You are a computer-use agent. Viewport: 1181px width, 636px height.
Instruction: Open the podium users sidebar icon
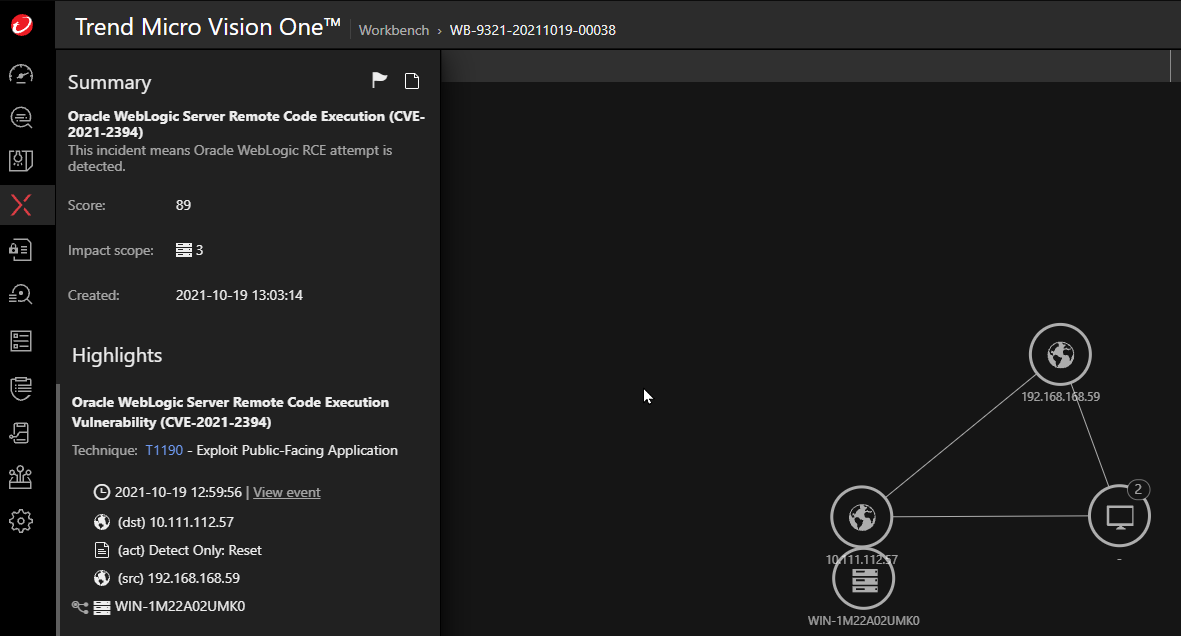tap(21, 477)
